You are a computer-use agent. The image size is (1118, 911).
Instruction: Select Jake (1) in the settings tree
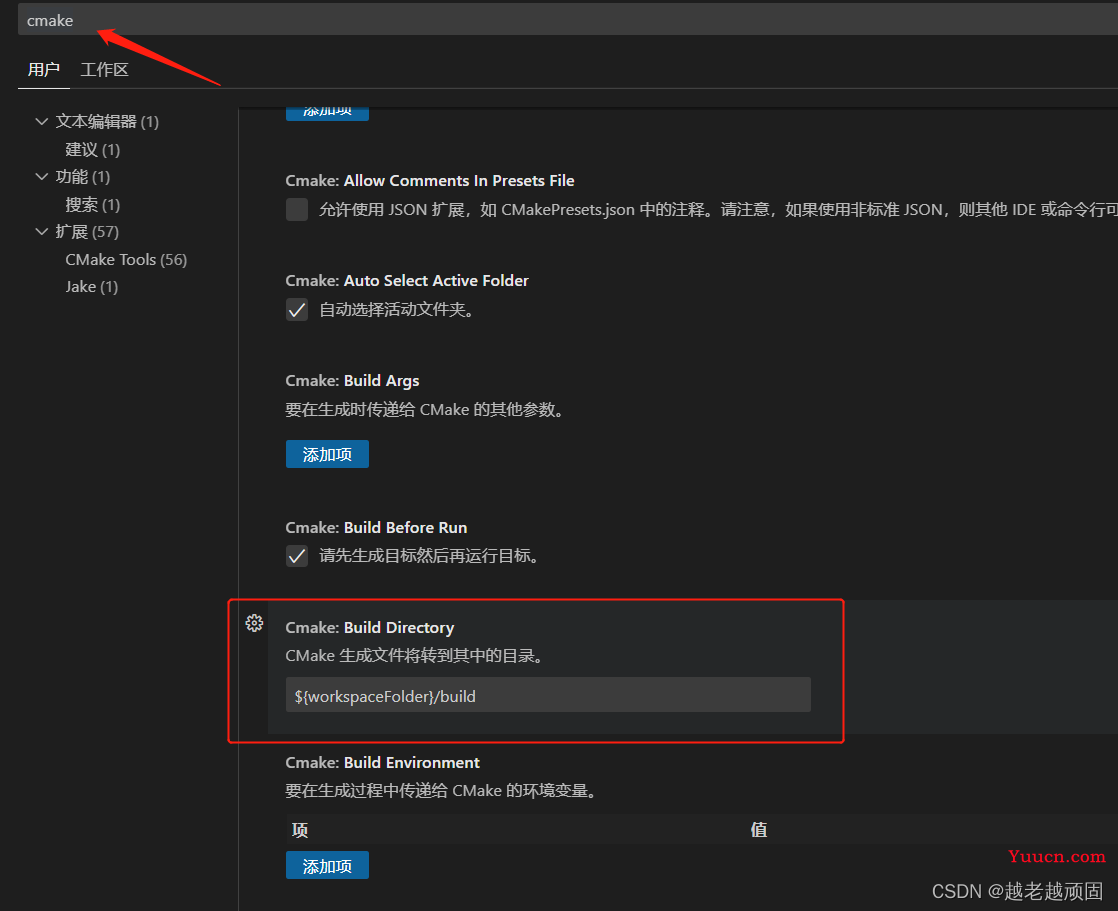(x=92, y=287)
